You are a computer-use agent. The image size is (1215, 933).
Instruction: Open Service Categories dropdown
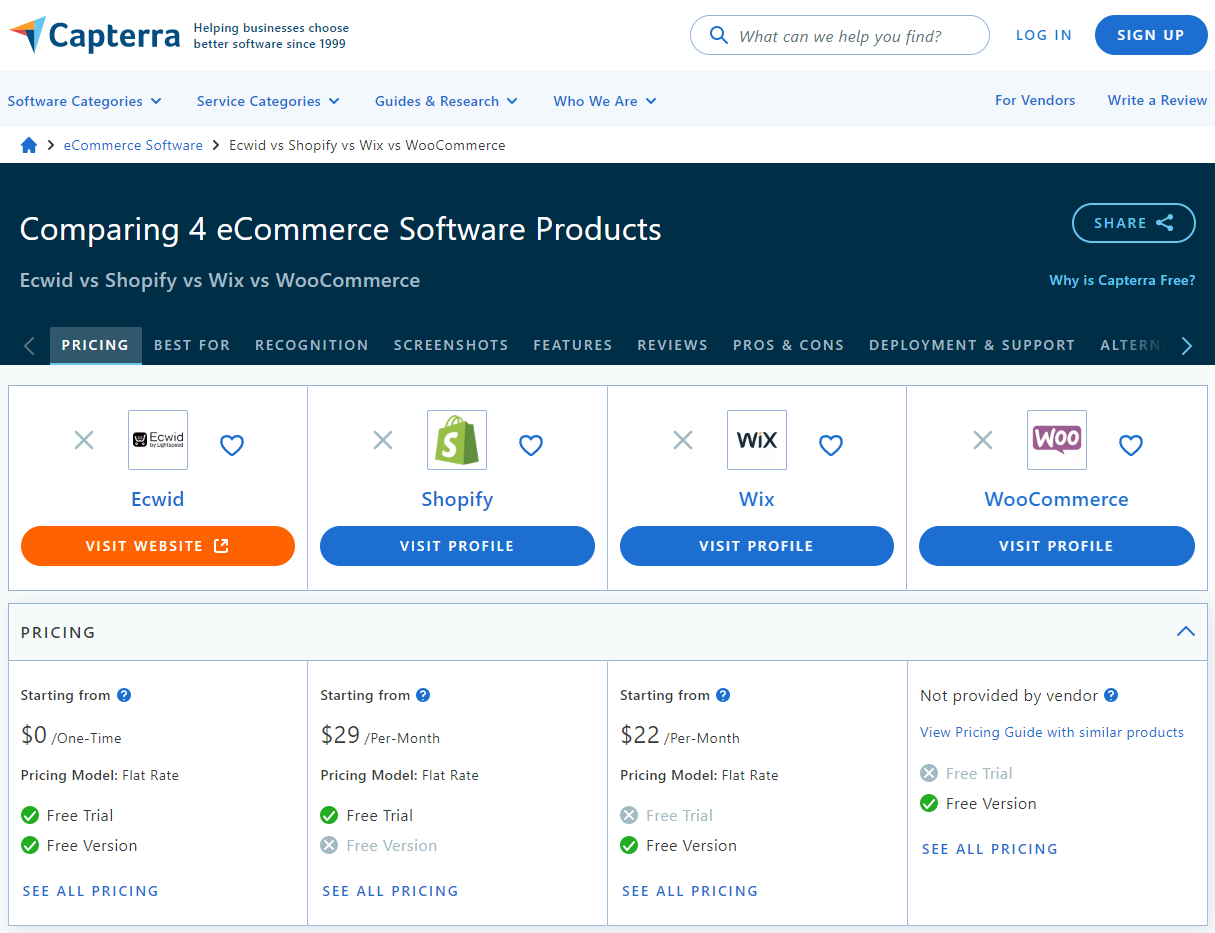(x=268, y=101)
